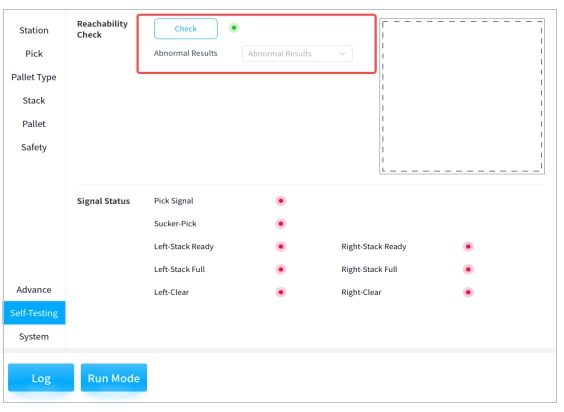Image resolution: width=564 pixels, height=412 pixels.
Task: Run the reachability Check button
Action: 186,29
